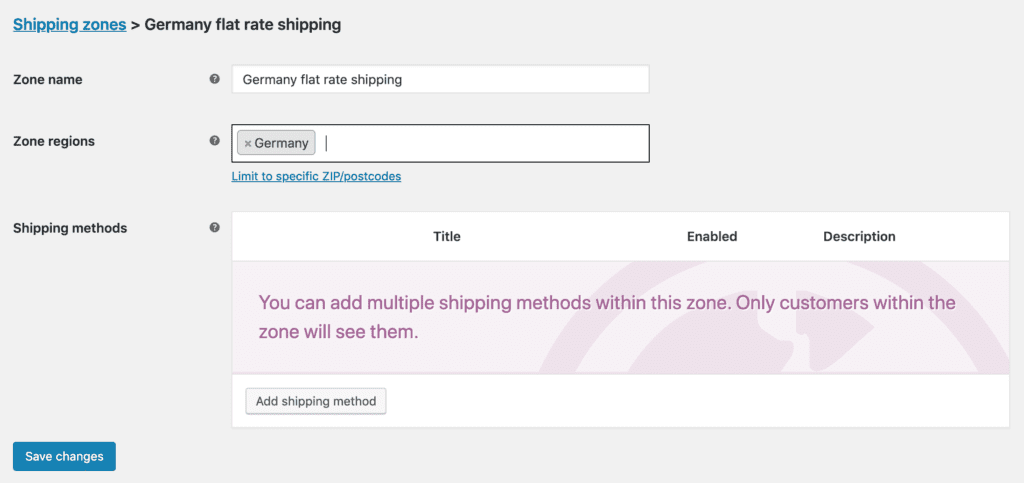The image size is (1024, 483).
Task: Click the Zone name label
Action: click(x=48, y=80)
